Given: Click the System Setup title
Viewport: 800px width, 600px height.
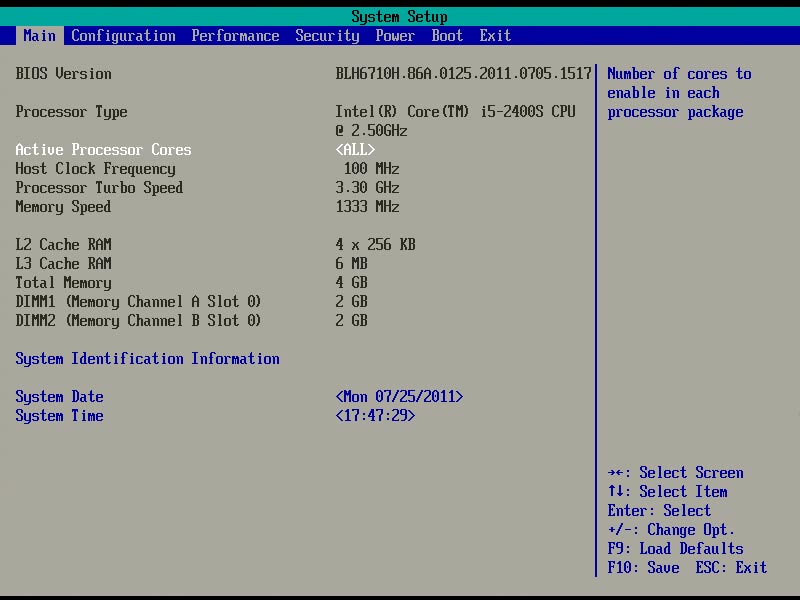Looking at the screenshot, I should click(399, 17).
